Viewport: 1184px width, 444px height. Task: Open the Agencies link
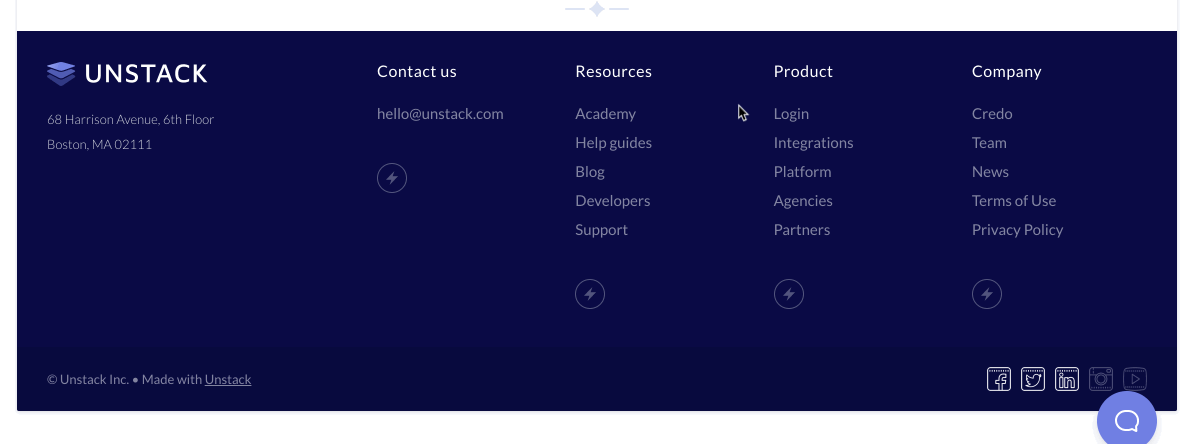click(x=803, y=201)
